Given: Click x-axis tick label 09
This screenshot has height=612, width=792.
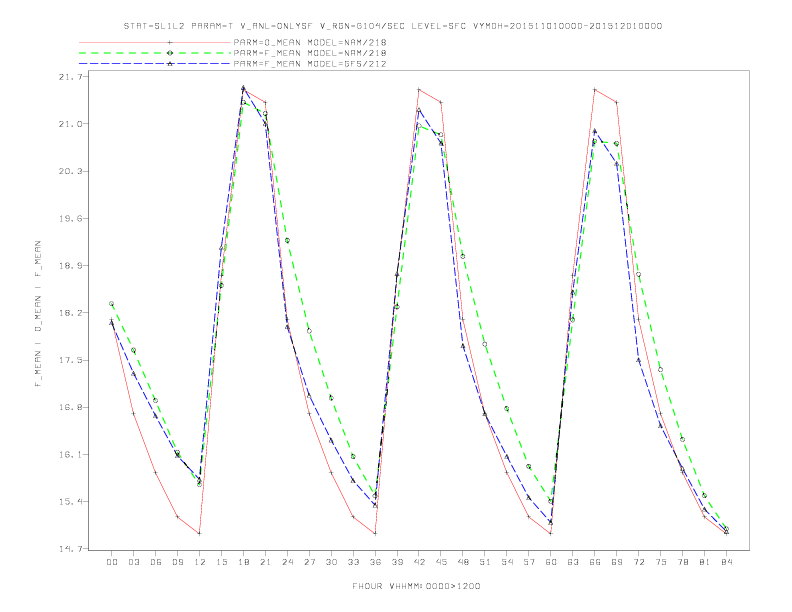Looking at the screenshot, I should (x=177, y=562).
